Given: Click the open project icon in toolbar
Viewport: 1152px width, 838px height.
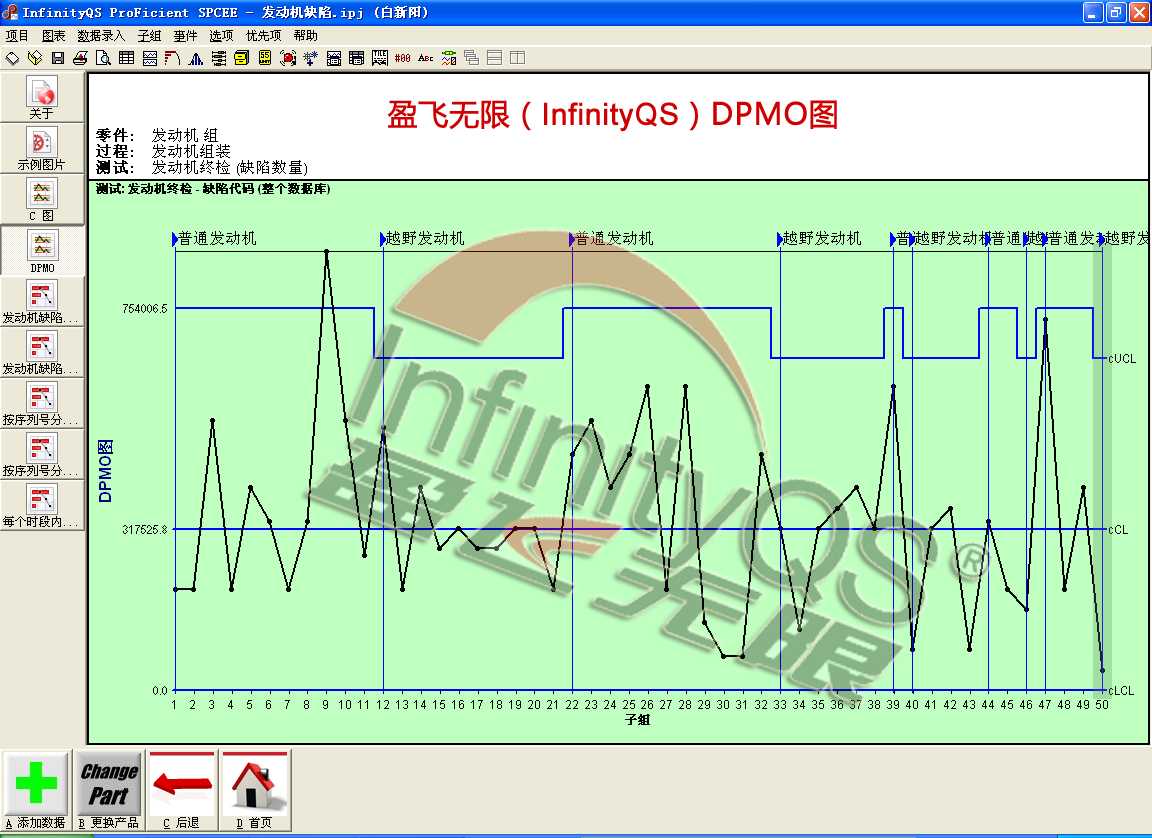Looking at the screenshot, I should point(35,58).
